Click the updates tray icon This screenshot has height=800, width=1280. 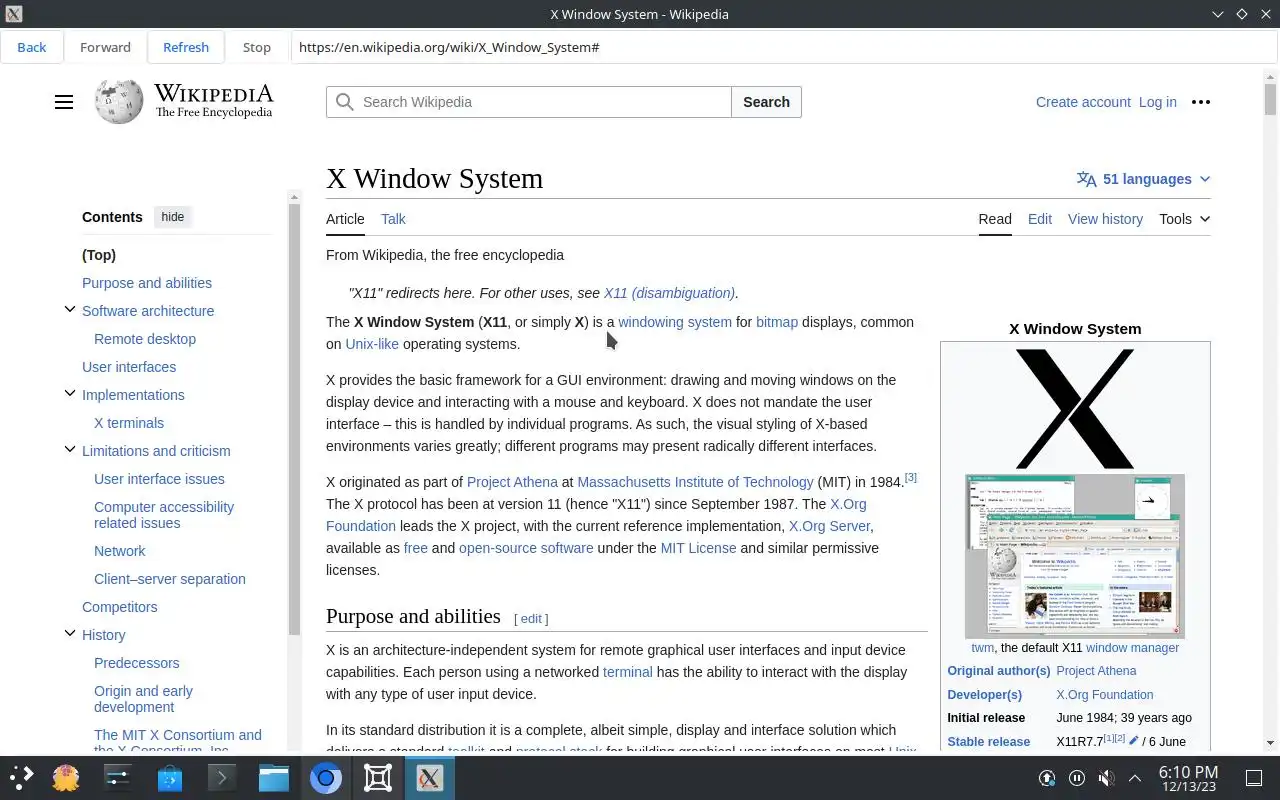click(x=1047, y=777)
